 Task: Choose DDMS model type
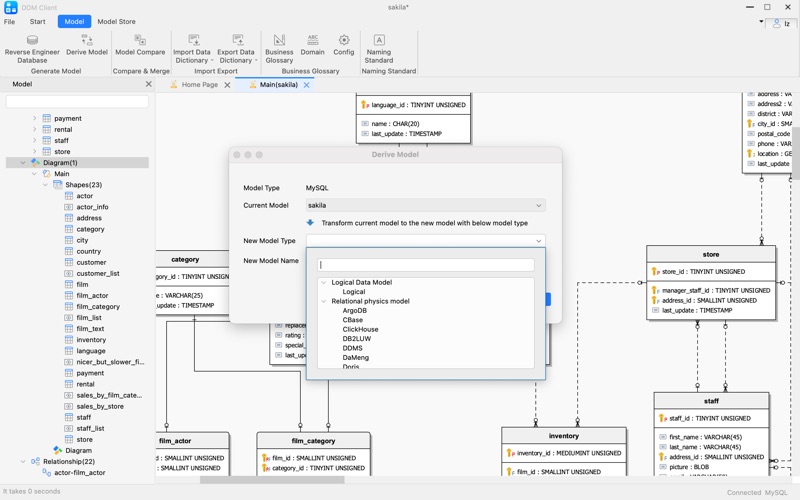coord(353,348)
